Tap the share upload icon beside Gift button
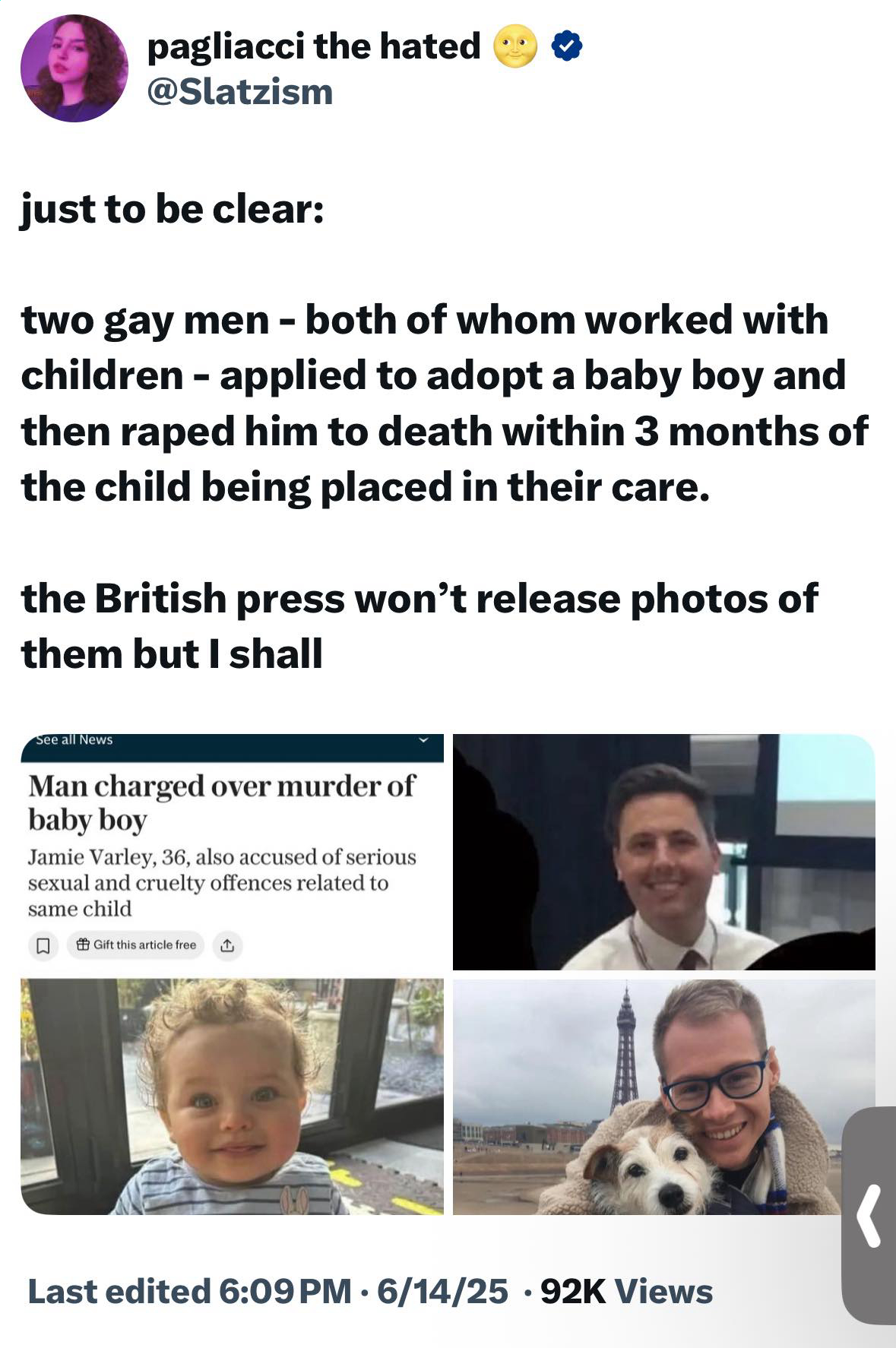Screen dimensions: 896x1348 [x=226, y=946]
